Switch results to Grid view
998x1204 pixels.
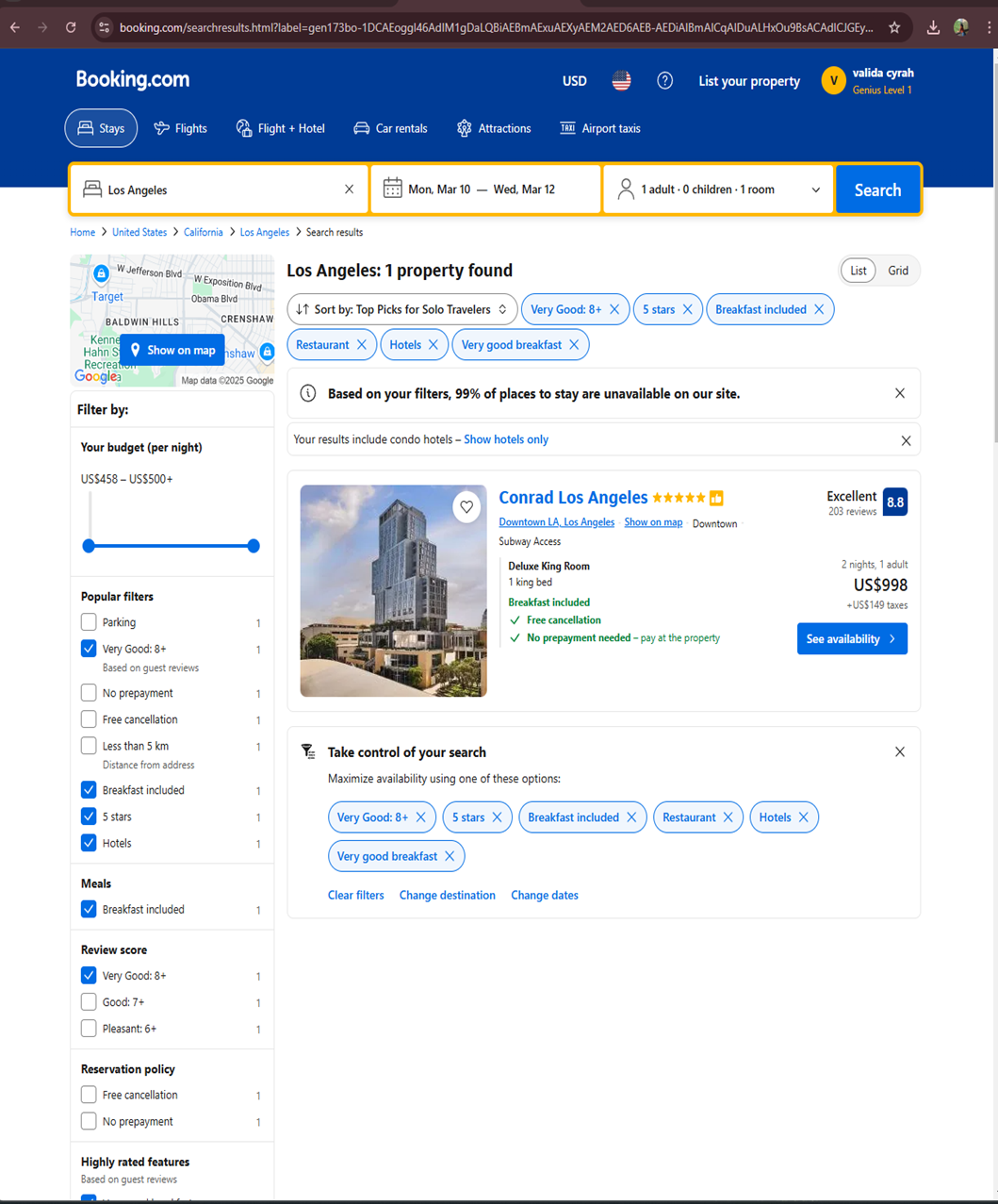coord(898,271)
